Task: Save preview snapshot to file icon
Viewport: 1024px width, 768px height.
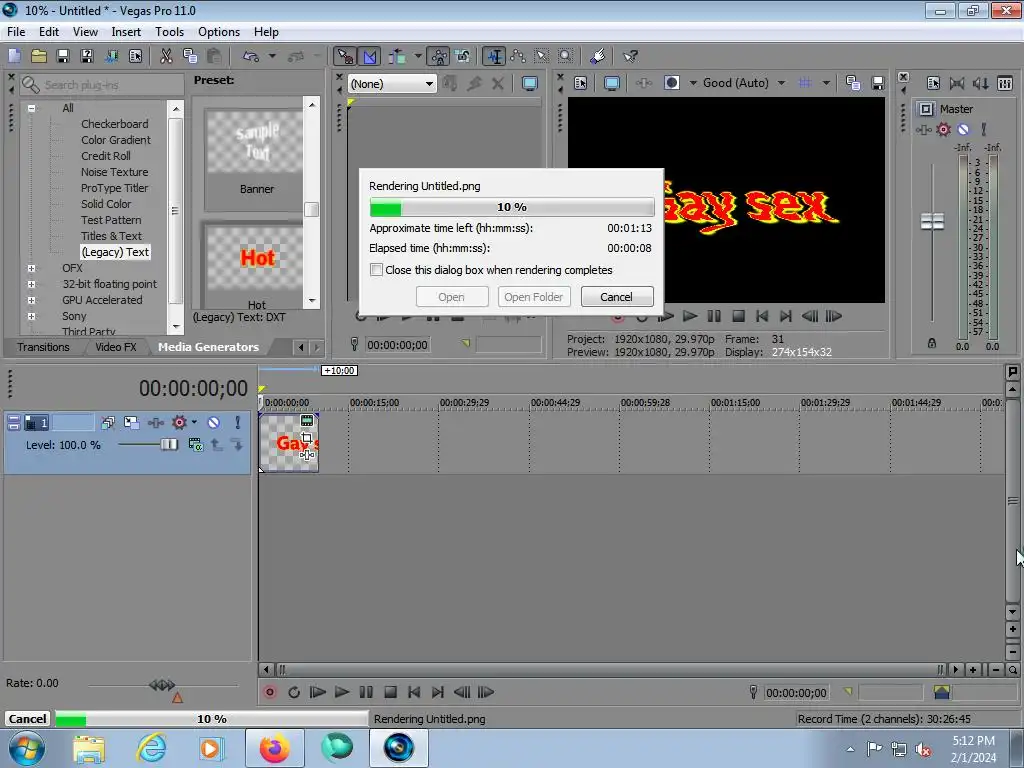Action: [x=878, y=83]
